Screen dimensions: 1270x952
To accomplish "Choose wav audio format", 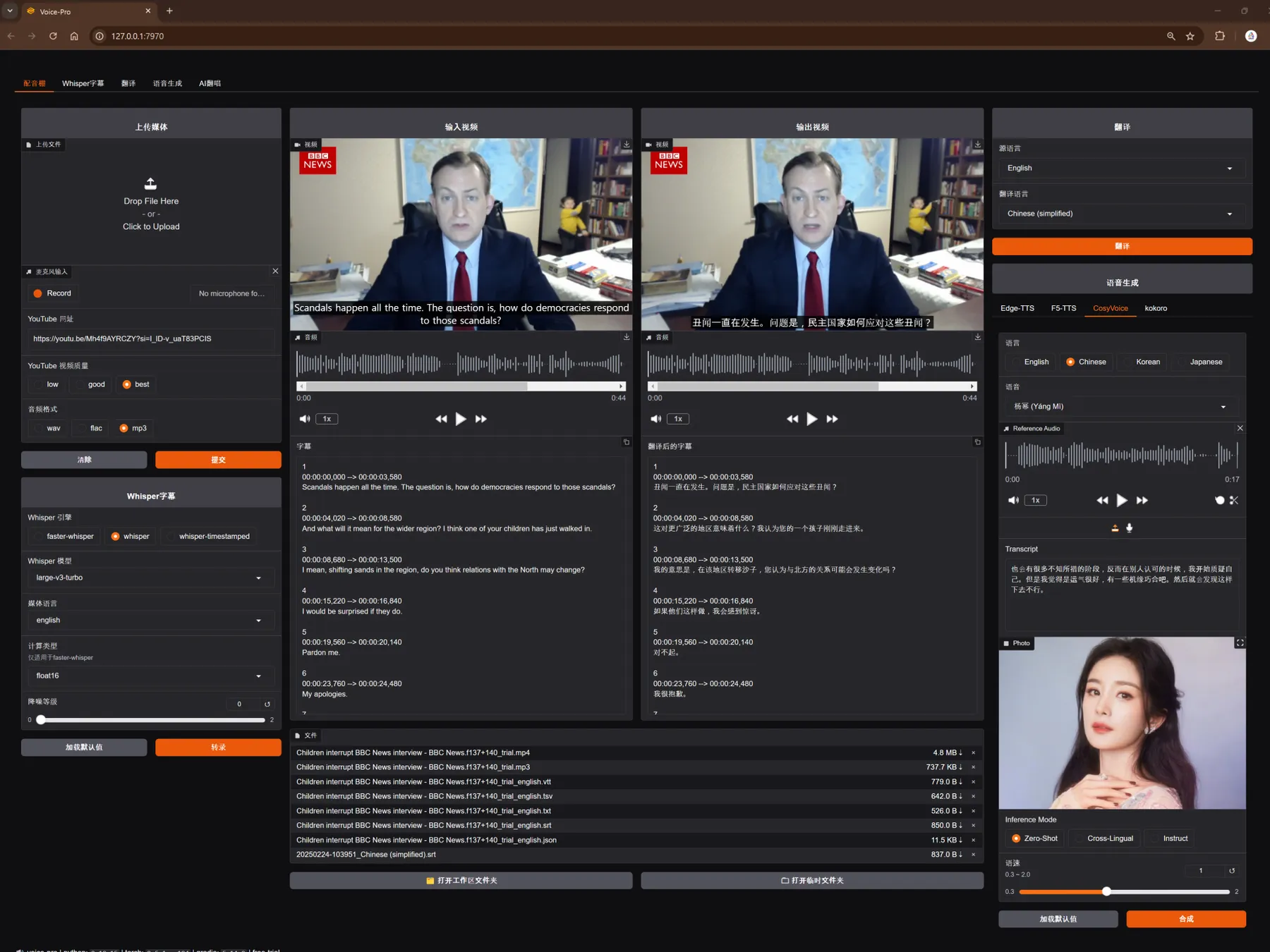I will click(47, 428).
